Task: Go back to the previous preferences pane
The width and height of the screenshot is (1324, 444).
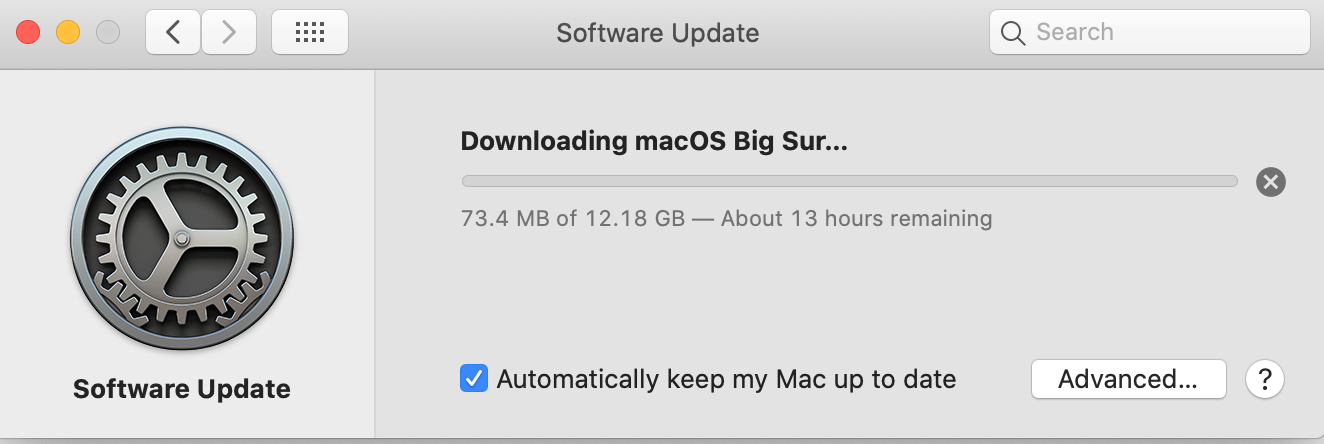Action: point(173,32)
